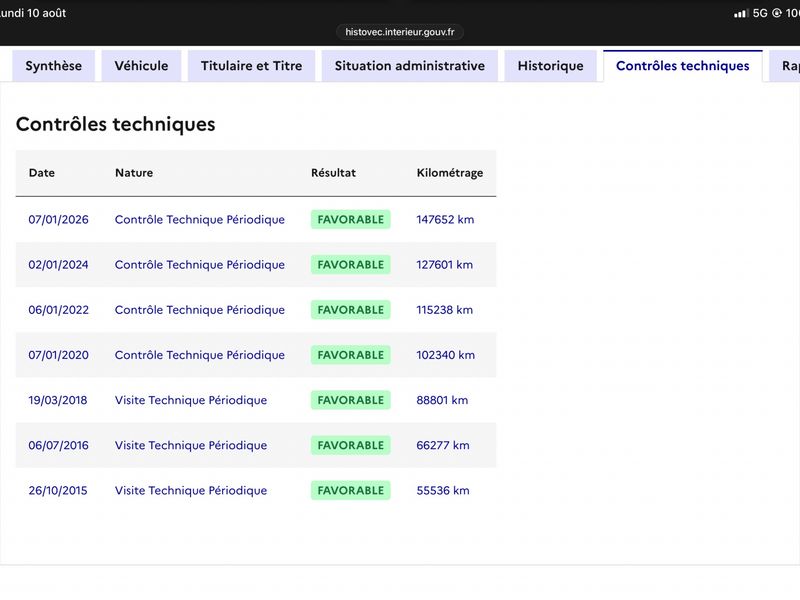Tap the cellular signal strength icon
This screenshot has height=600, width=800.
point(741,13)
